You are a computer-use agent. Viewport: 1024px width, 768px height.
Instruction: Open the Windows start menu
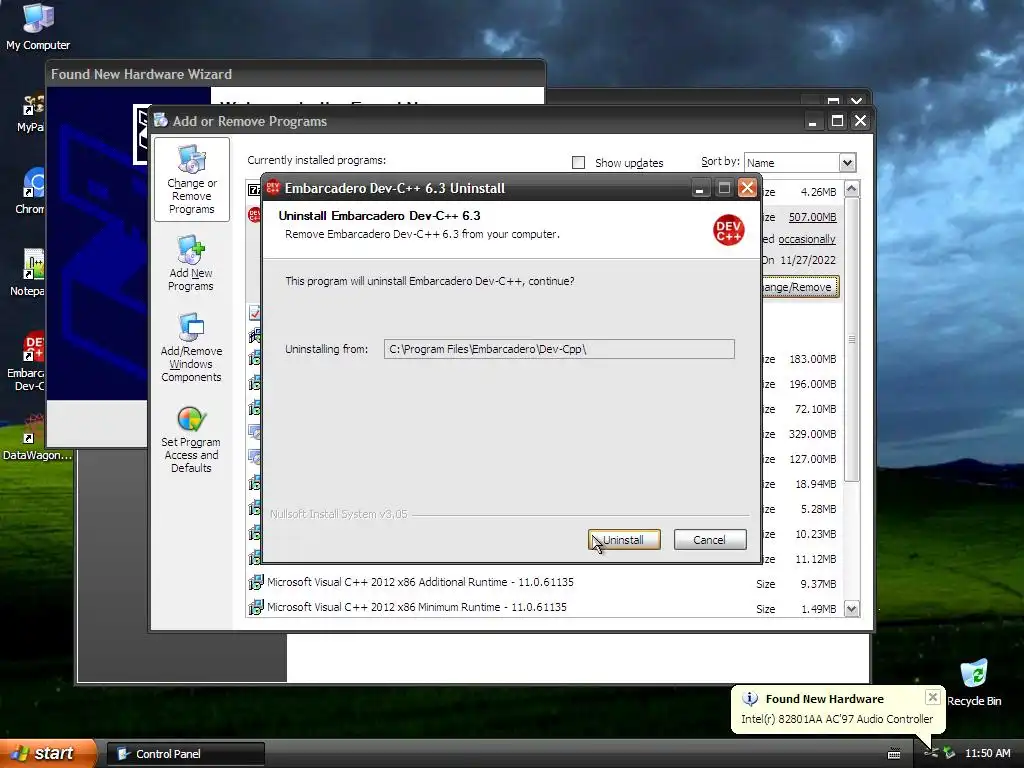point(48,753)
